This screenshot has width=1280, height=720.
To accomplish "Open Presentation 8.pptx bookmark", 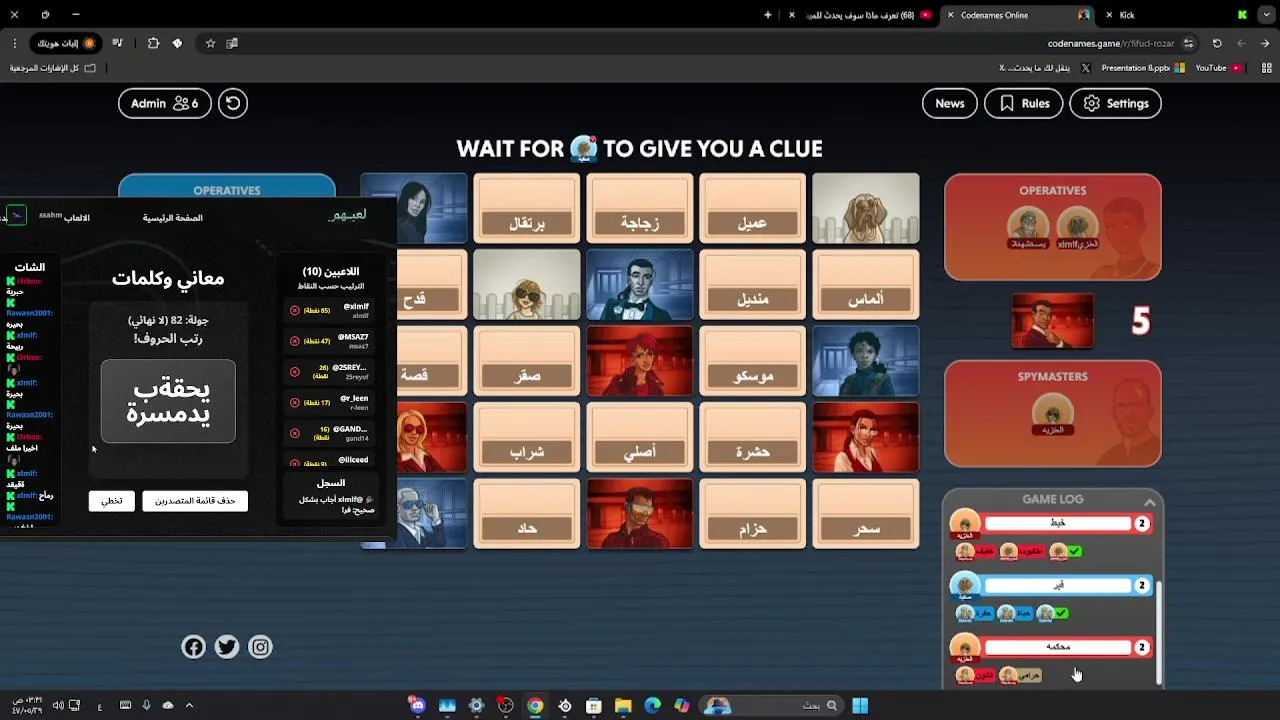I will click(1142, 68).
